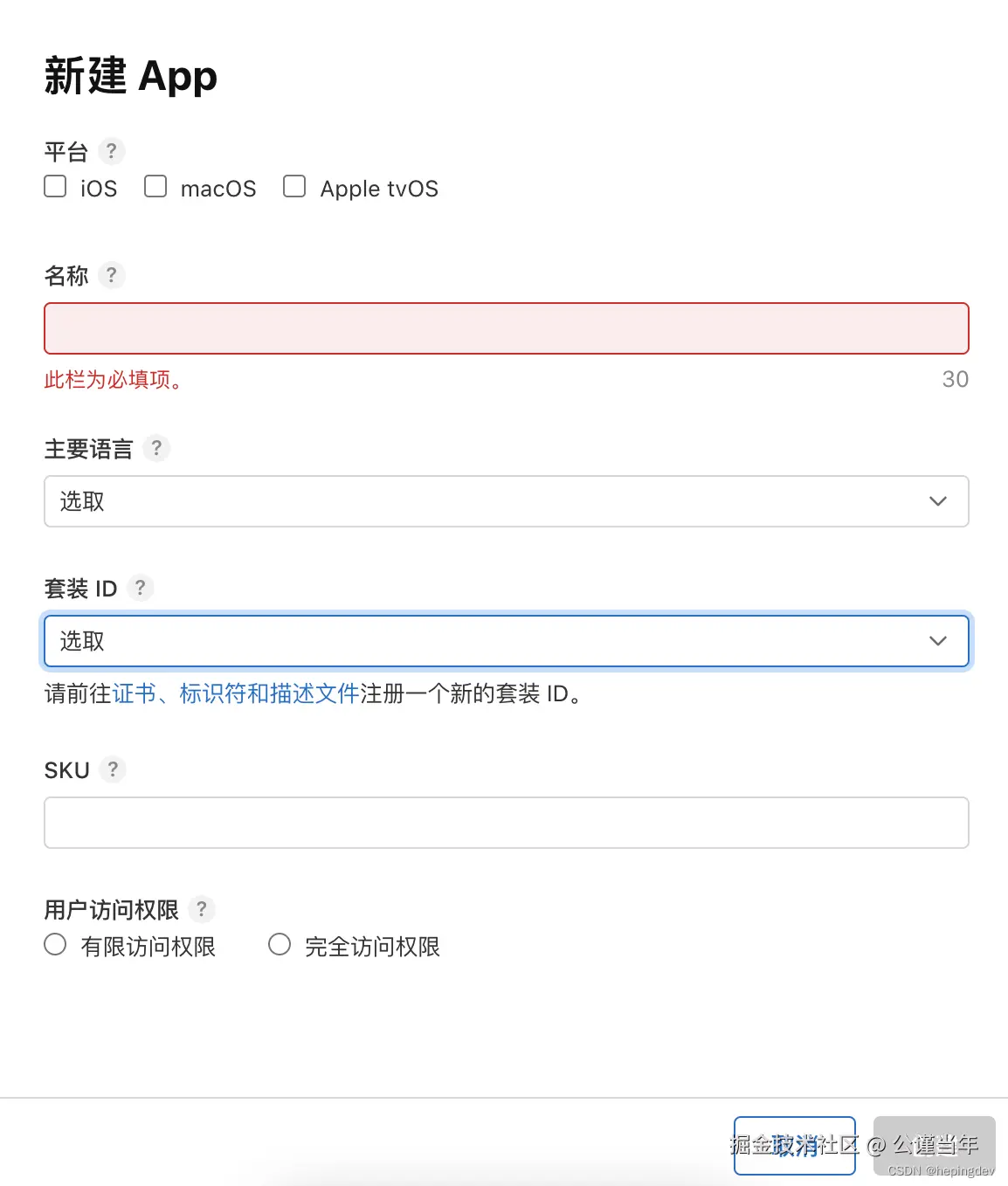This screenshot has width=1008, height=1186.
Task: Expand the 主要语言 dropdown
Action: (x=506, y=501)
